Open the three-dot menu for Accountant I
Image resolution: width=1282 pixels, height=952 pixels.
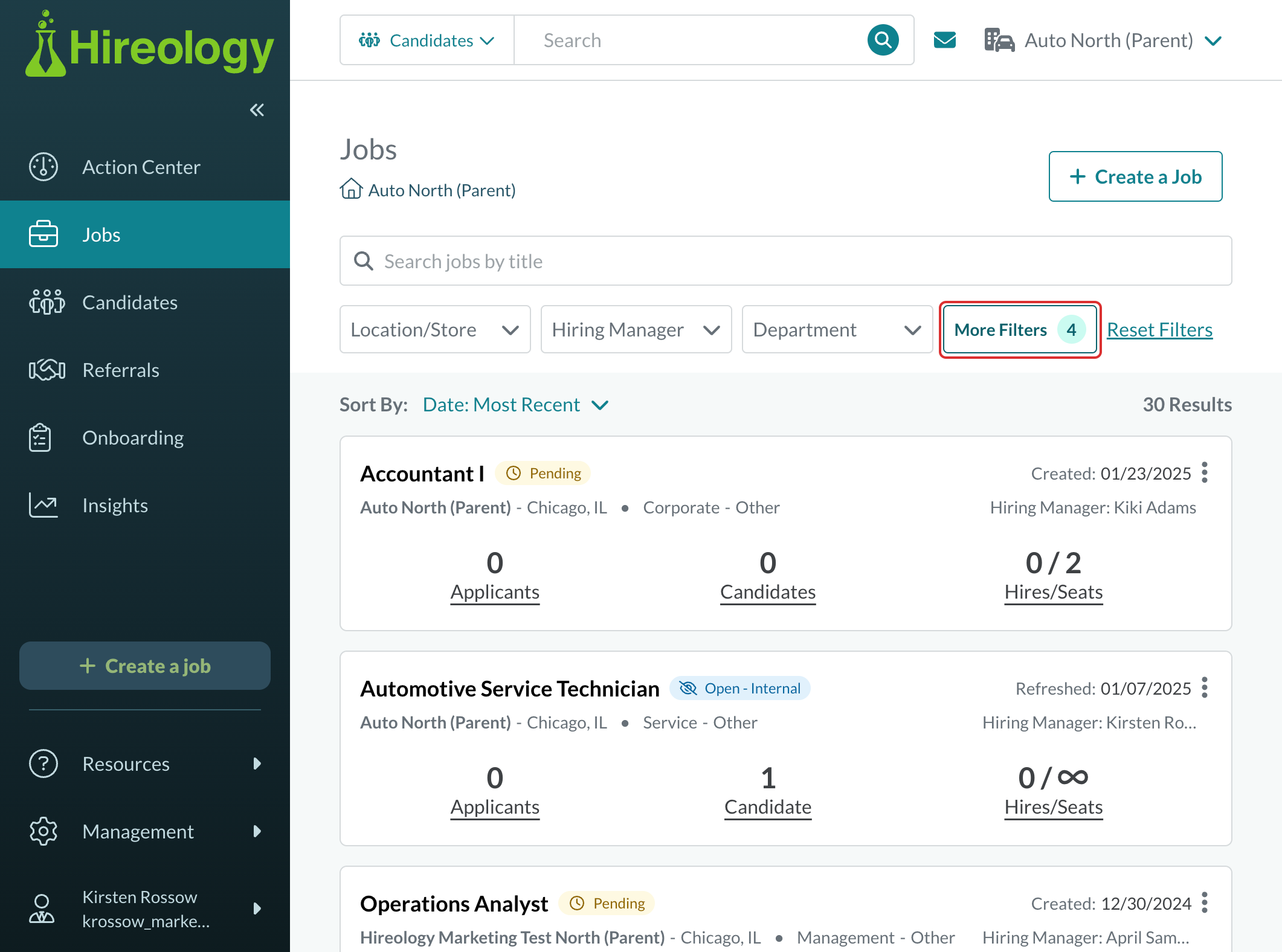pos(1205,472)
